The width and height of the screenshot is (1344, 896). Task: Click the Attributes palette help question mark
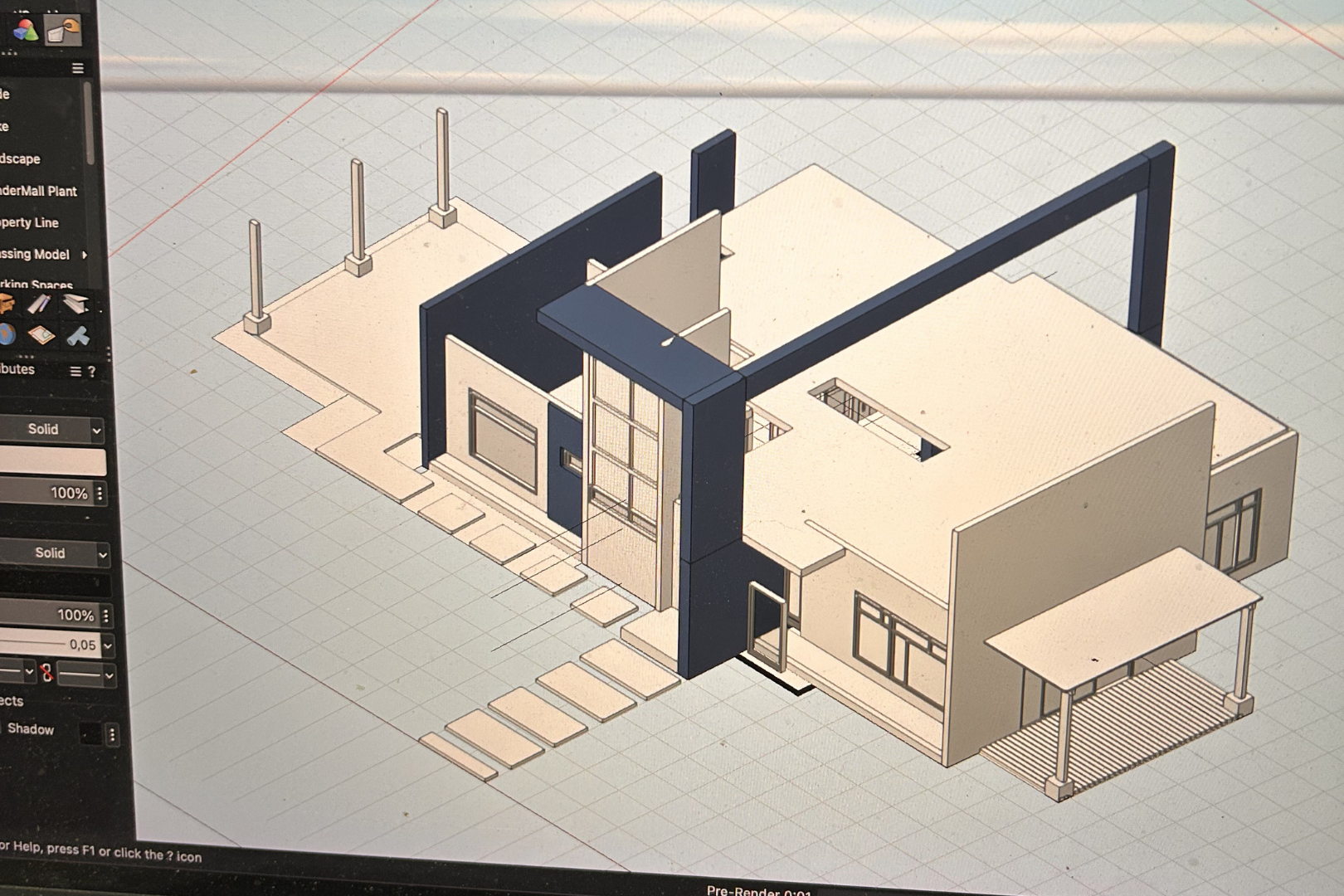click(92, 372)
